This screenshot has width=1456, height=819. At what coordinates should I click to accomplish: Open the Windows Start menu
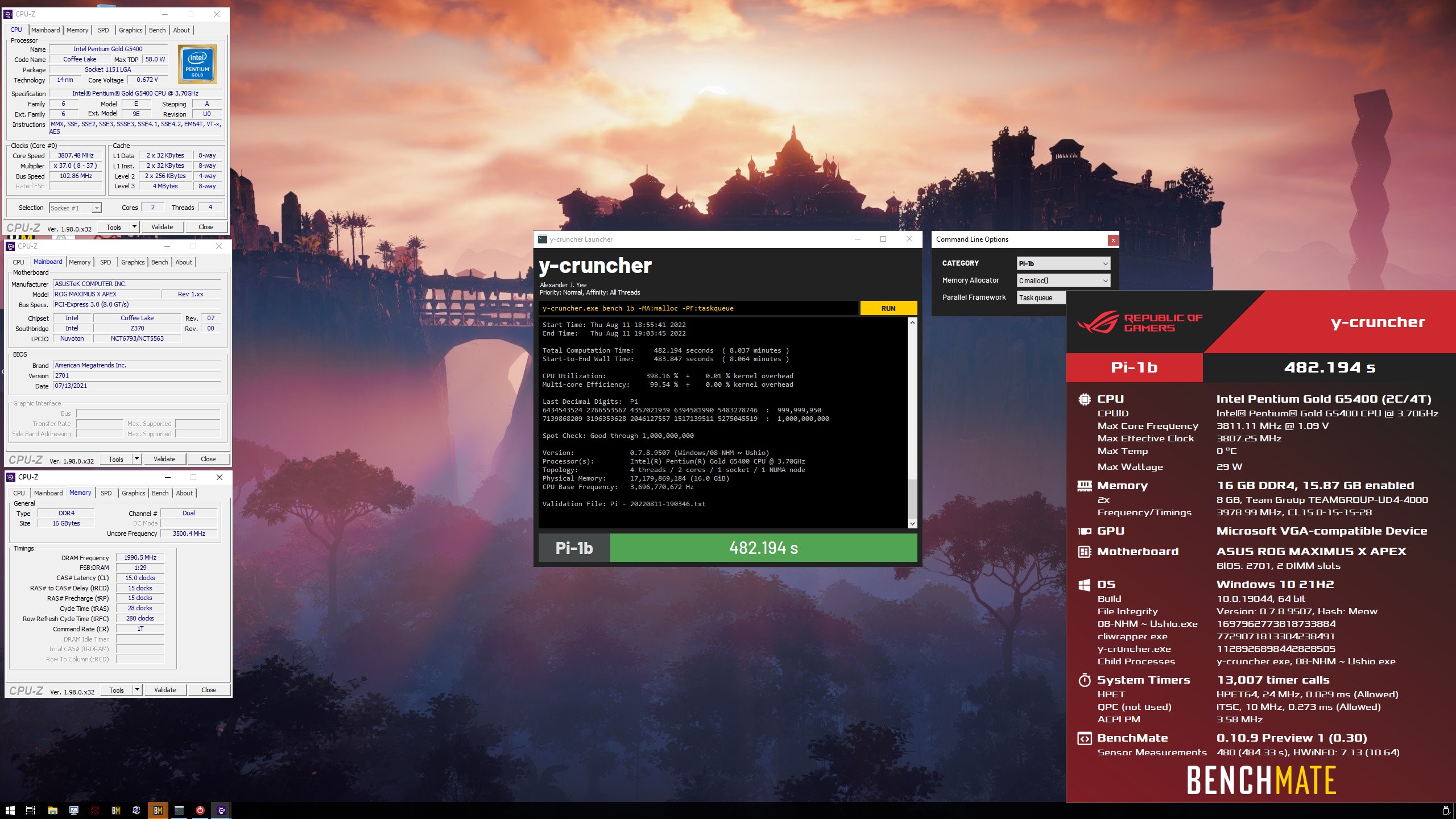10,810
